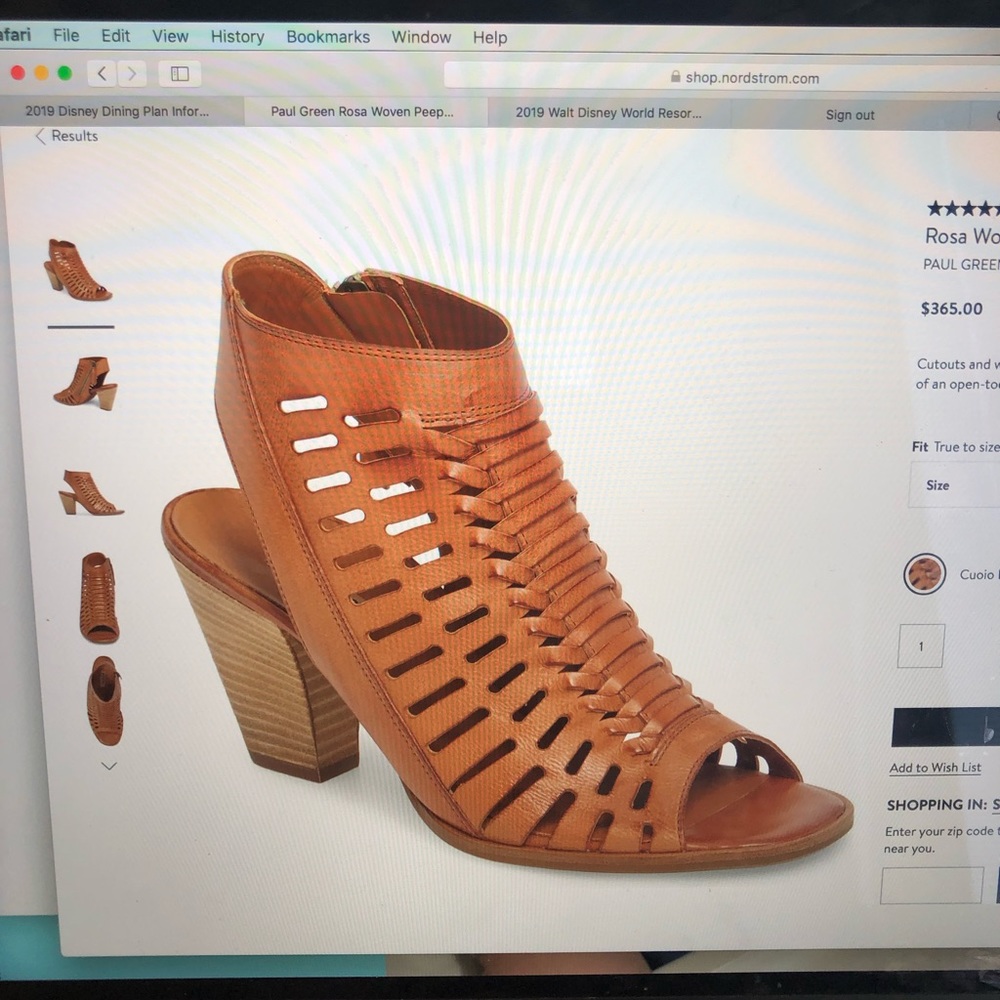Click the PAUL GREEN brand link

point(961,264)
